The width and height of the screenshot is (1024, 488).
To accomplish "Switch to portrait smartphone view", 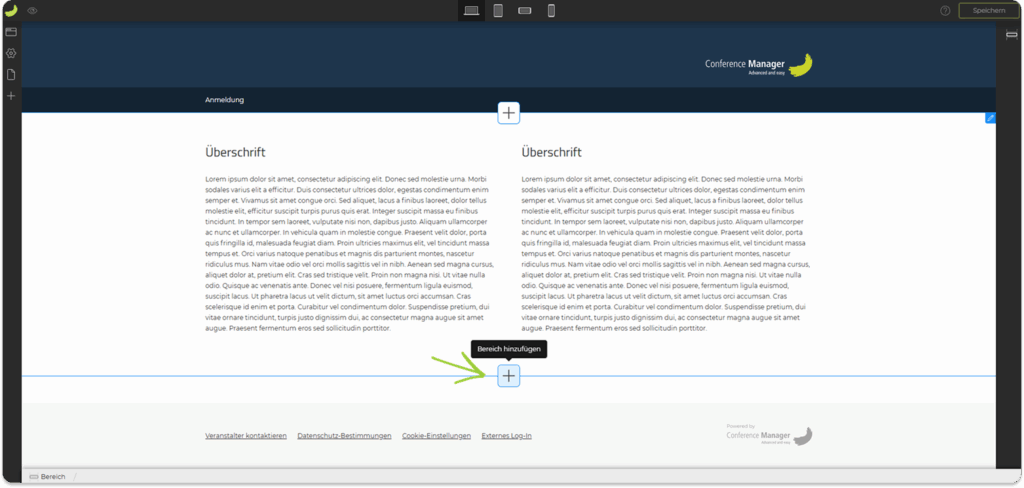I will 550,10.
